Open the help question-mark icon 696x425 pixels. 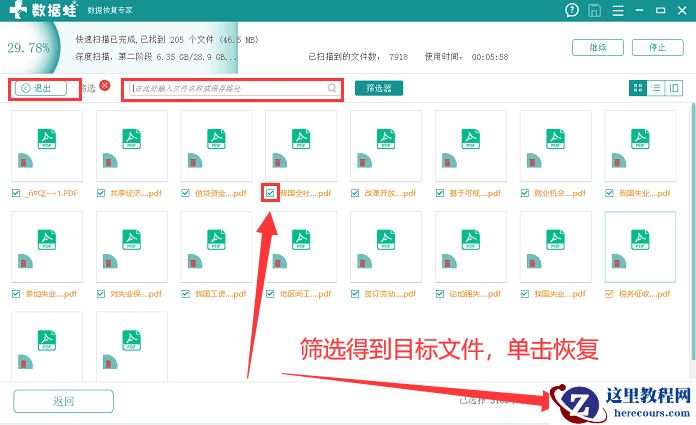(572, 10)
